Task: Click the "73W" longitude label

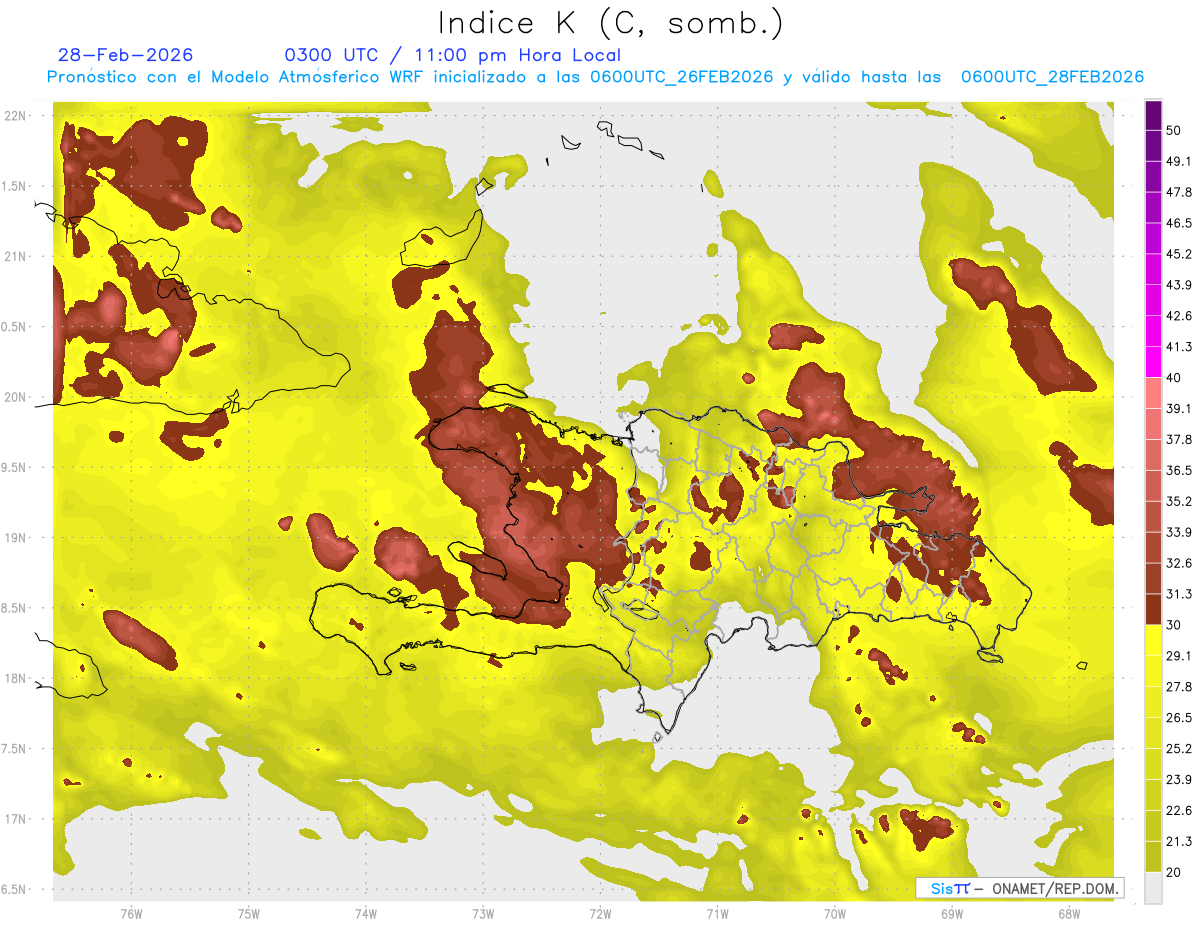Action: [x=483, y=913]
